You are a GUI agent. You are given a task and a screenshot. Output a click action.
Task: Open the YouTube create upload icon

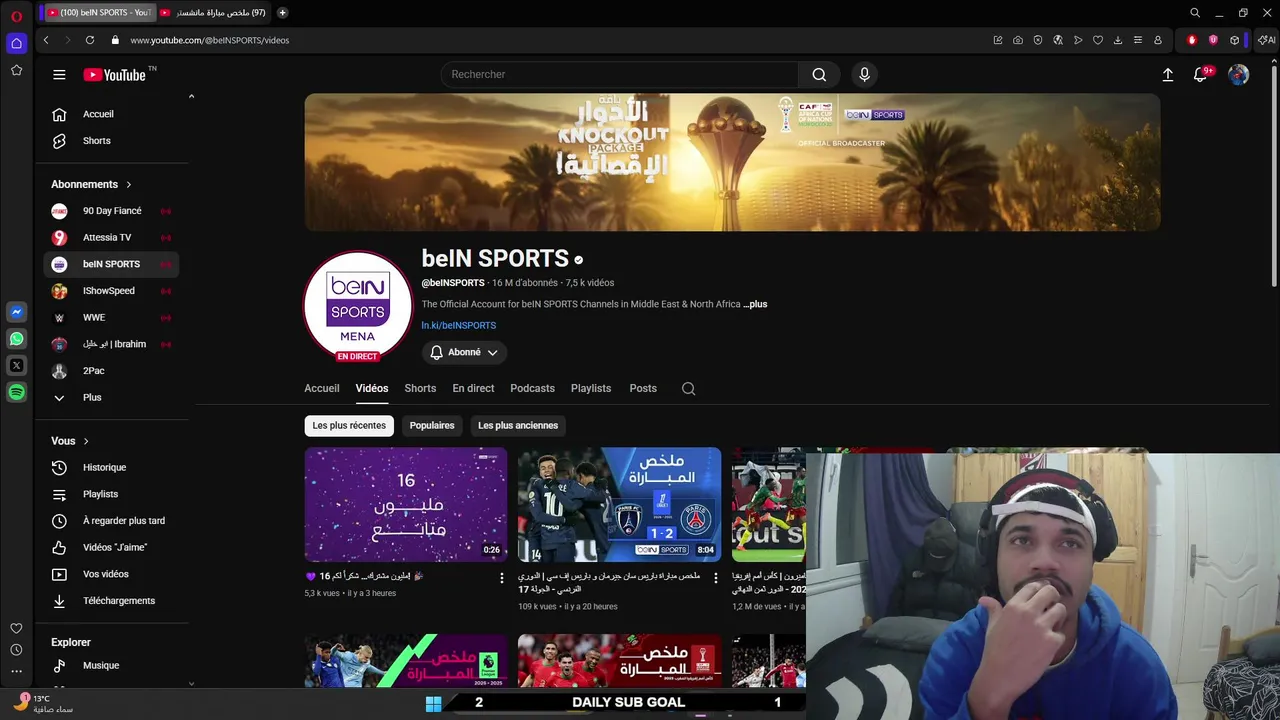click(x=1167, y=74)
